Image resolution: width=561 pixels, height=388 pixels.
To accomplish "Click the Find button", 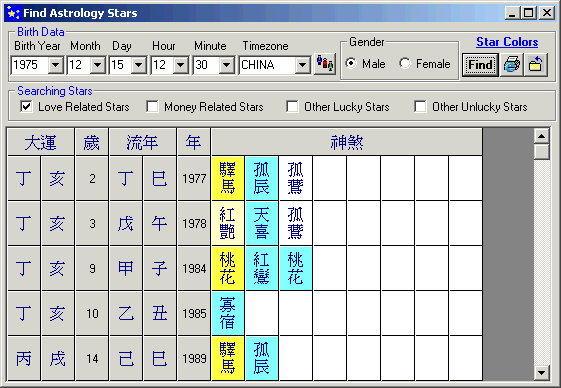I will [x=480, y=65].
